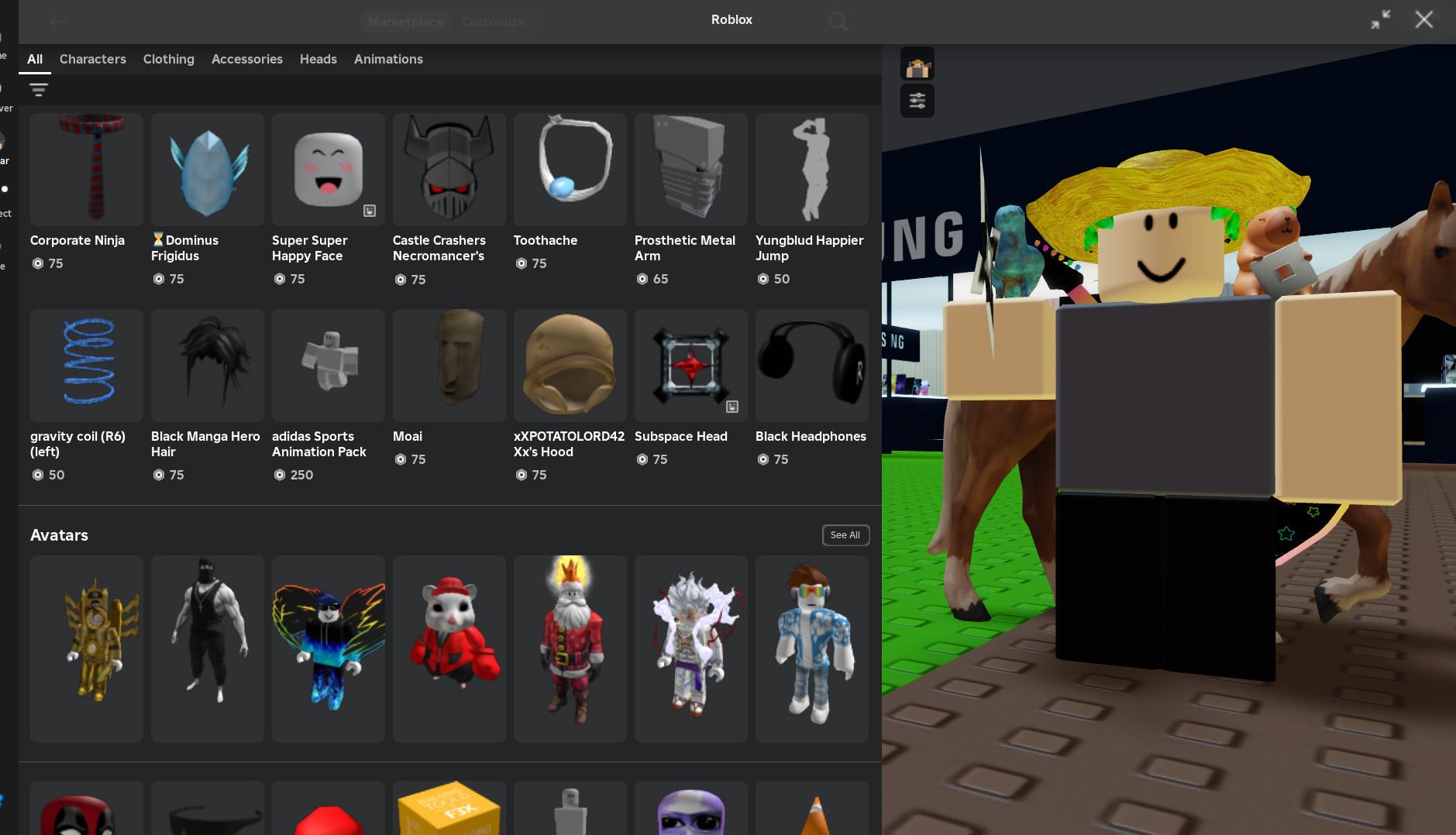Select the Characters tab

point(92,59)
